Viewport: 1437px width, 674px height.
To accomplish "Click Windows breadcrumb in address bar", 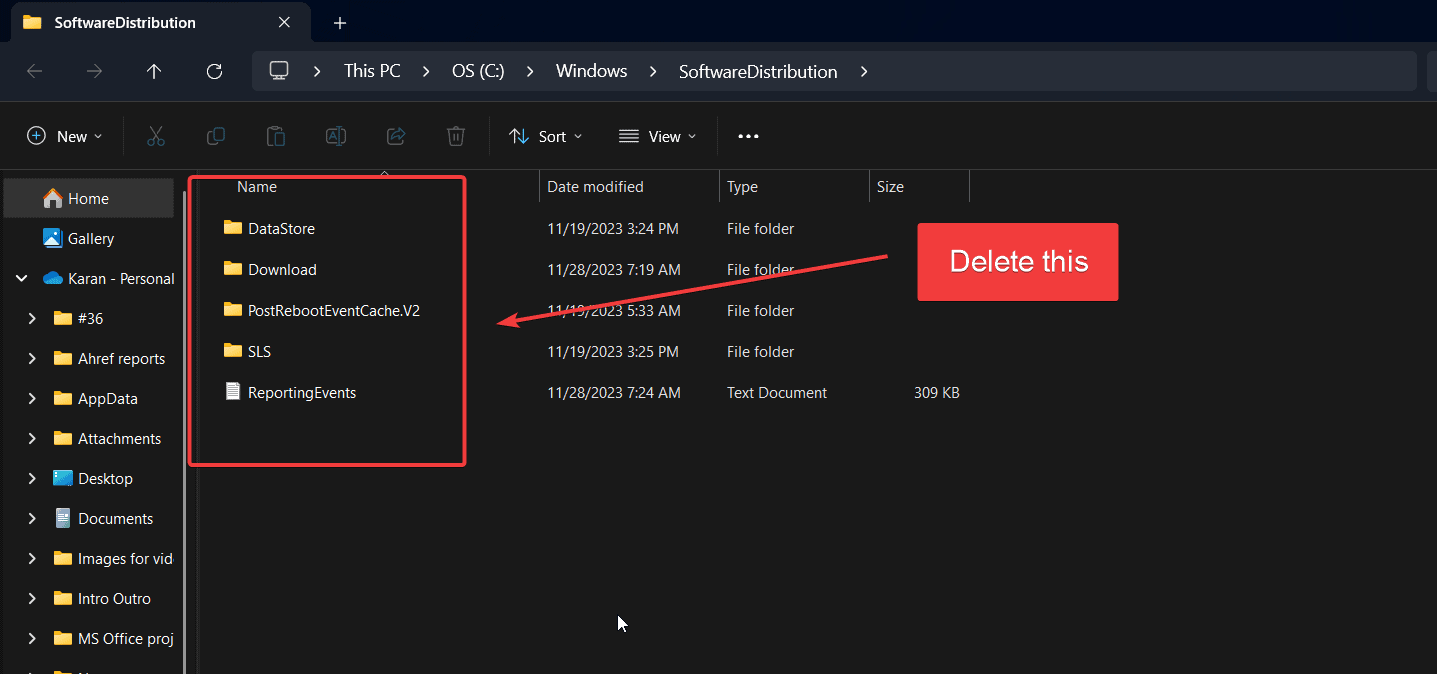I will click(x=592, y=71).
